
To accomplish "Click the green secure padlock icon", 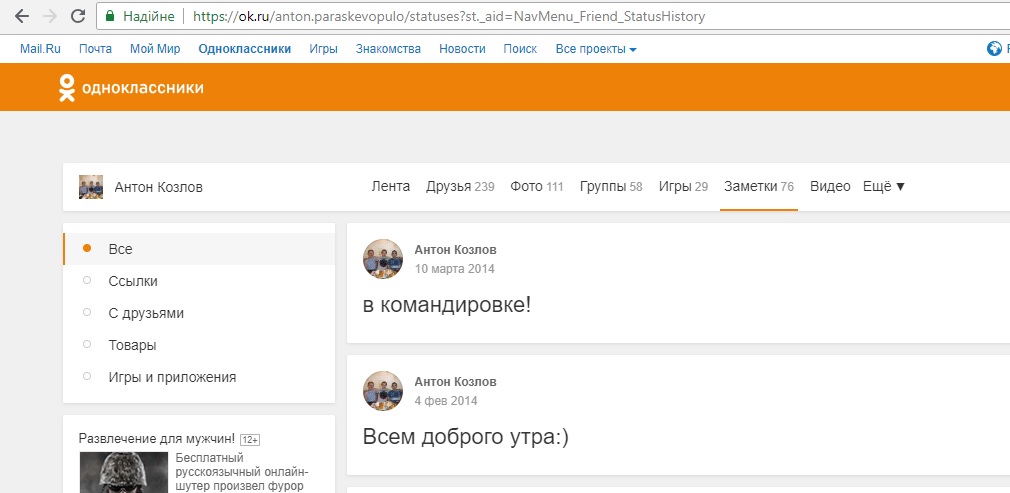I will [x=110, y=17].
